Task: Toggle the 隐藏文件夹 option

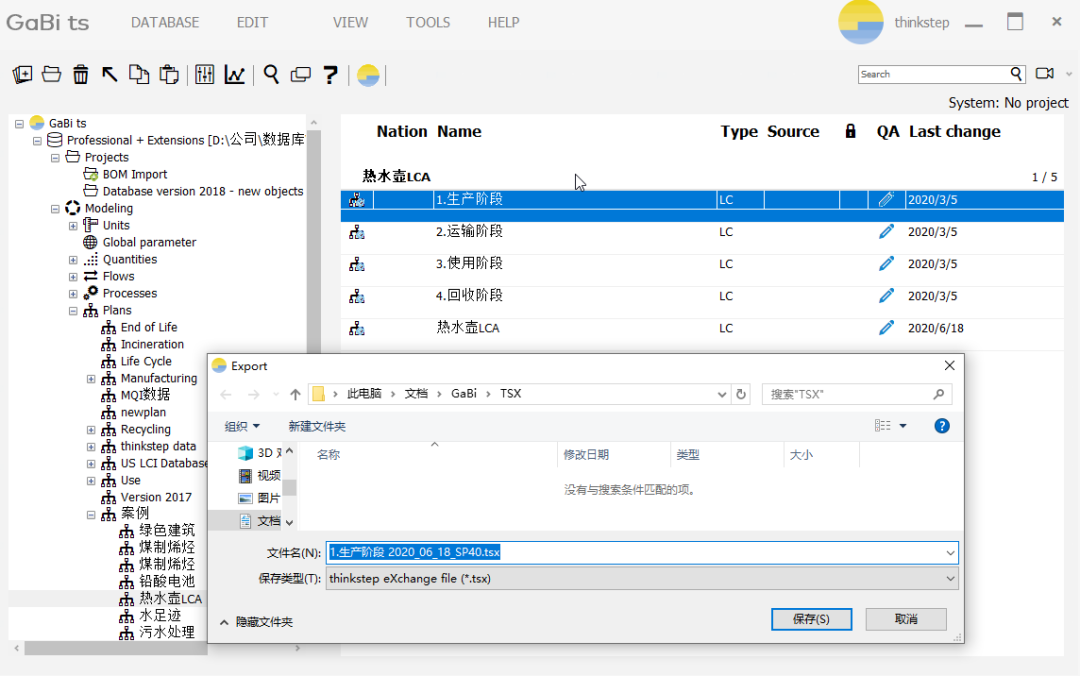Action: click(x=264, y=619)
